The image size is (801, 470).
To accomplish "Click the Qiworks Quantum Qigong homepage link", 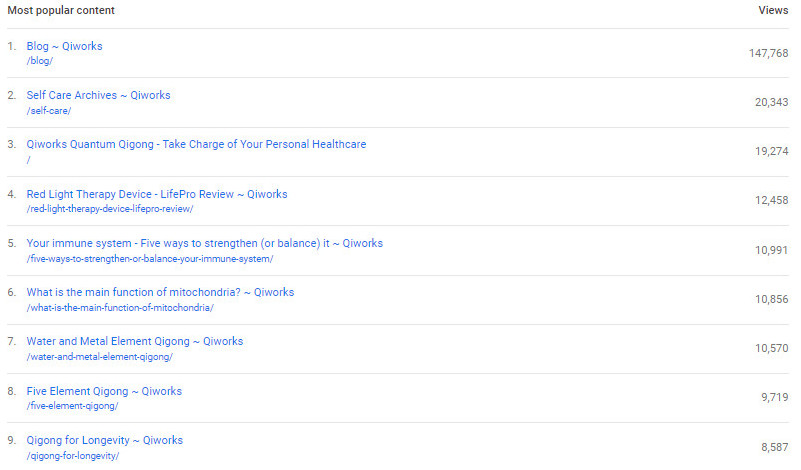I will [196, 144].
